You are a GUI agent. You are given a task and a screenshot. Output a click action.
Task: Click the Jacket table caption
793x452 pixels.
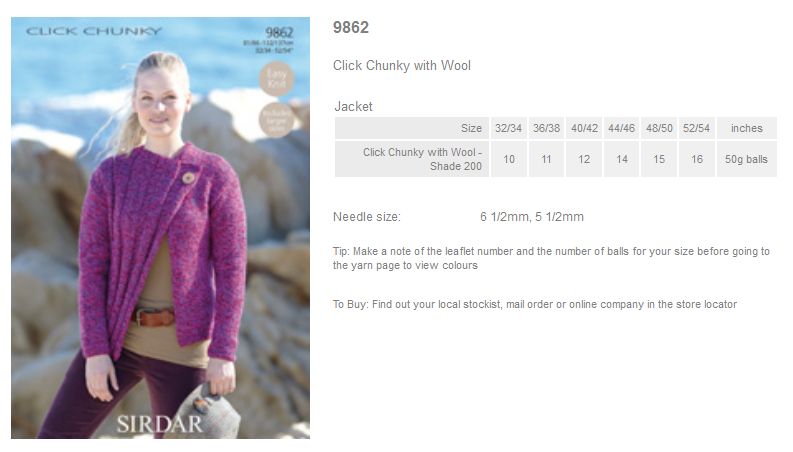(353, 107)
